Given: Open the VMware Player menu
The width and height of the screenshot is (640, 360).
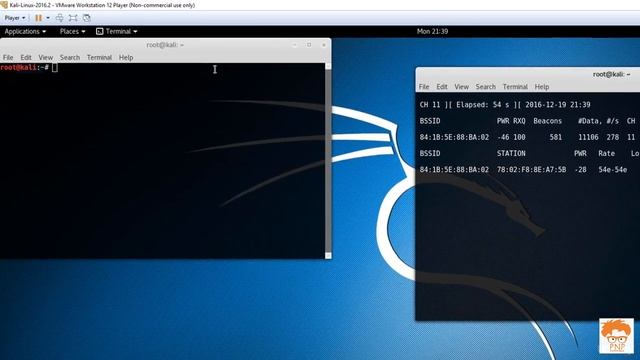Looking at the screenshot, I should coord(15,18).
